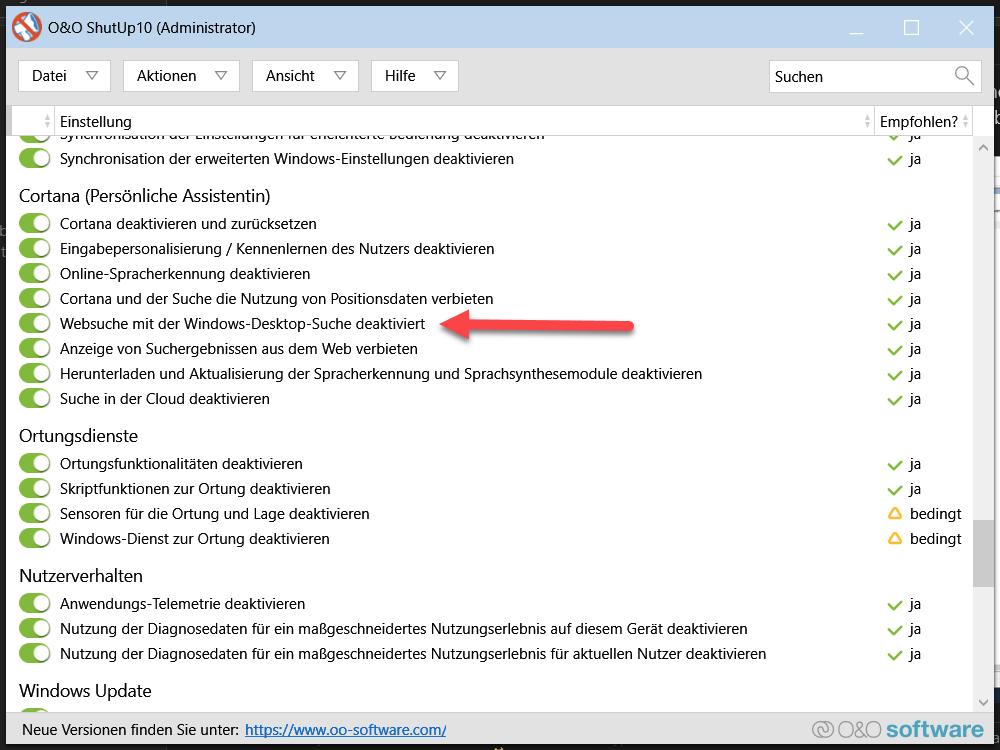
Task: Toggle Cortana Nutzung von Positionsdaten verbieten
Action: (34, 298)
